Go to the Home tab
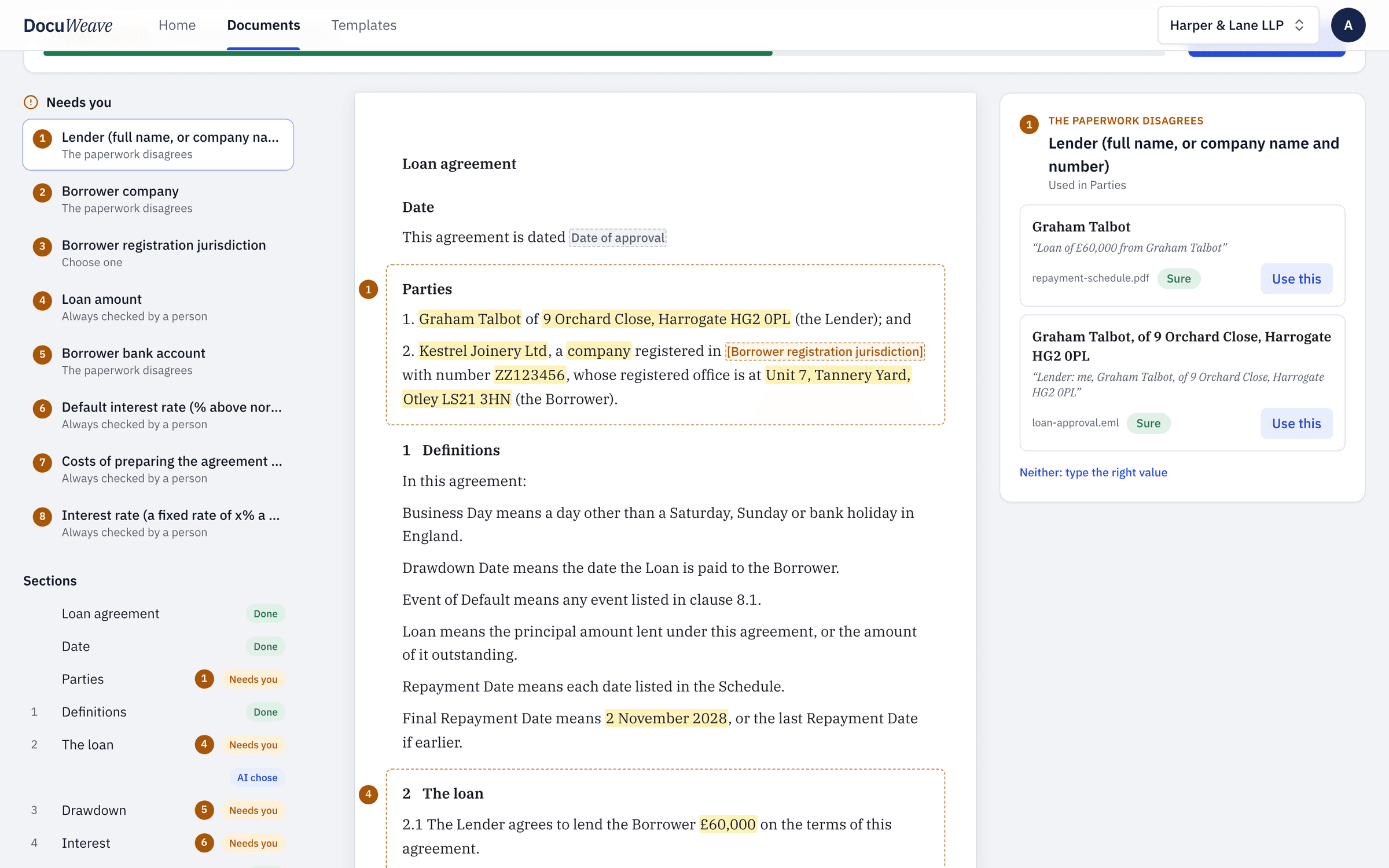This screenshot has width=1389, height=868. click(x=177, y=25)
